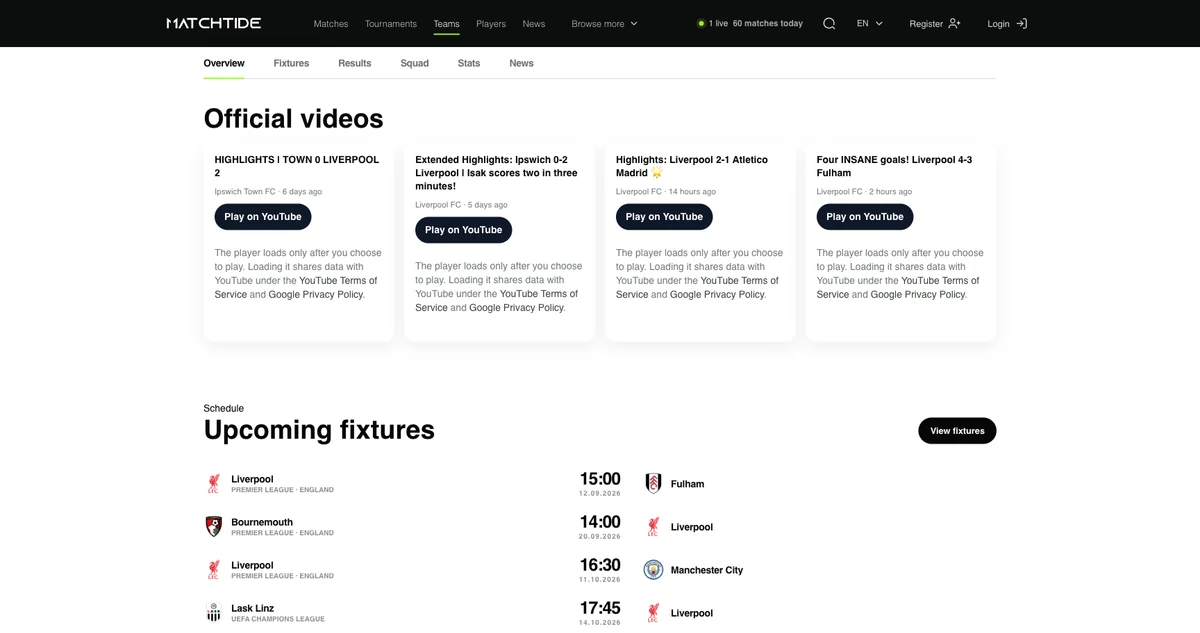
Task: Click the 14:00 kickoff time
Action: (600, 522)
